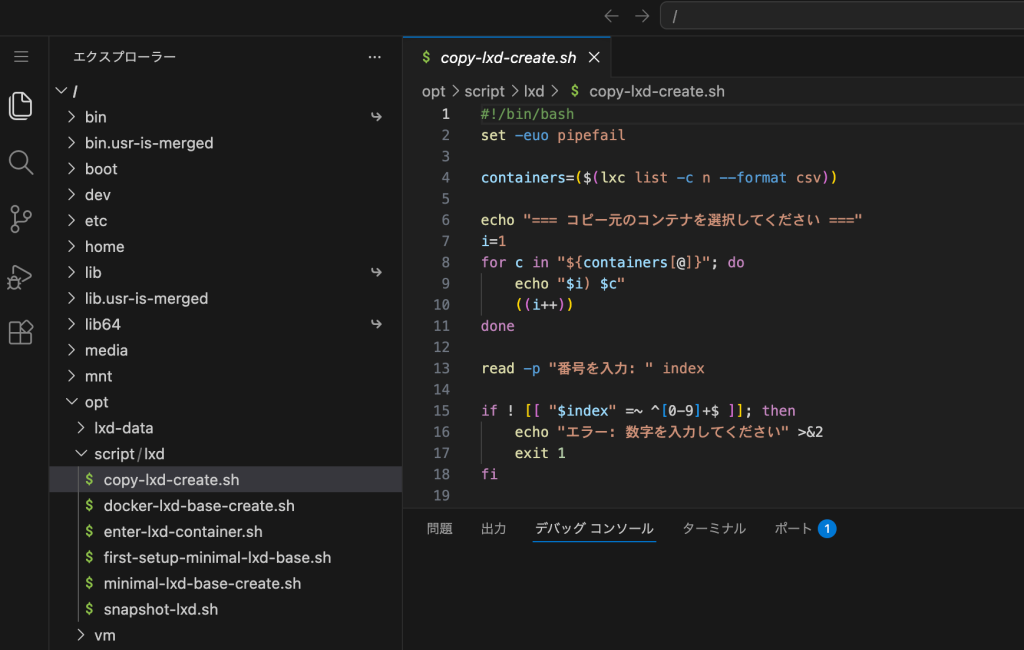Open the Run and Debug icon

click(21, 276)
